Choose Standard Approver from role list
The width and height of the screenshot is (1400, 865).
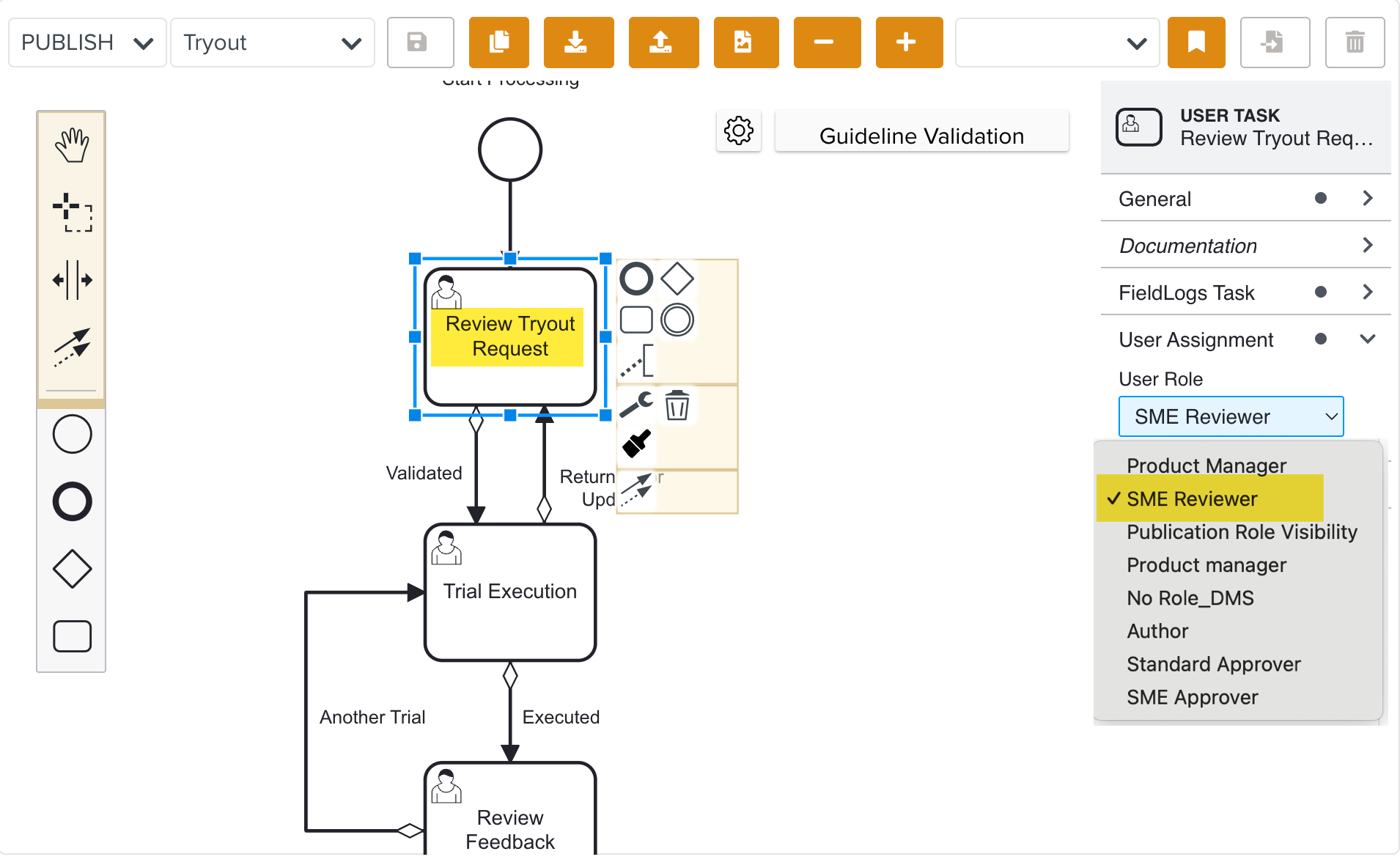point(1213,664)
